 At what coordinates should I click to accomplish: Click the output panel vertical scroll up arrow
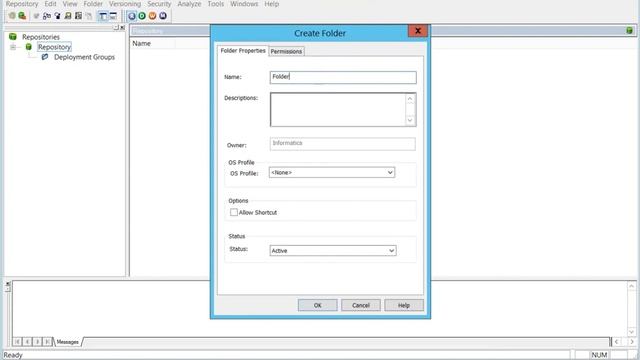point(631,286)
